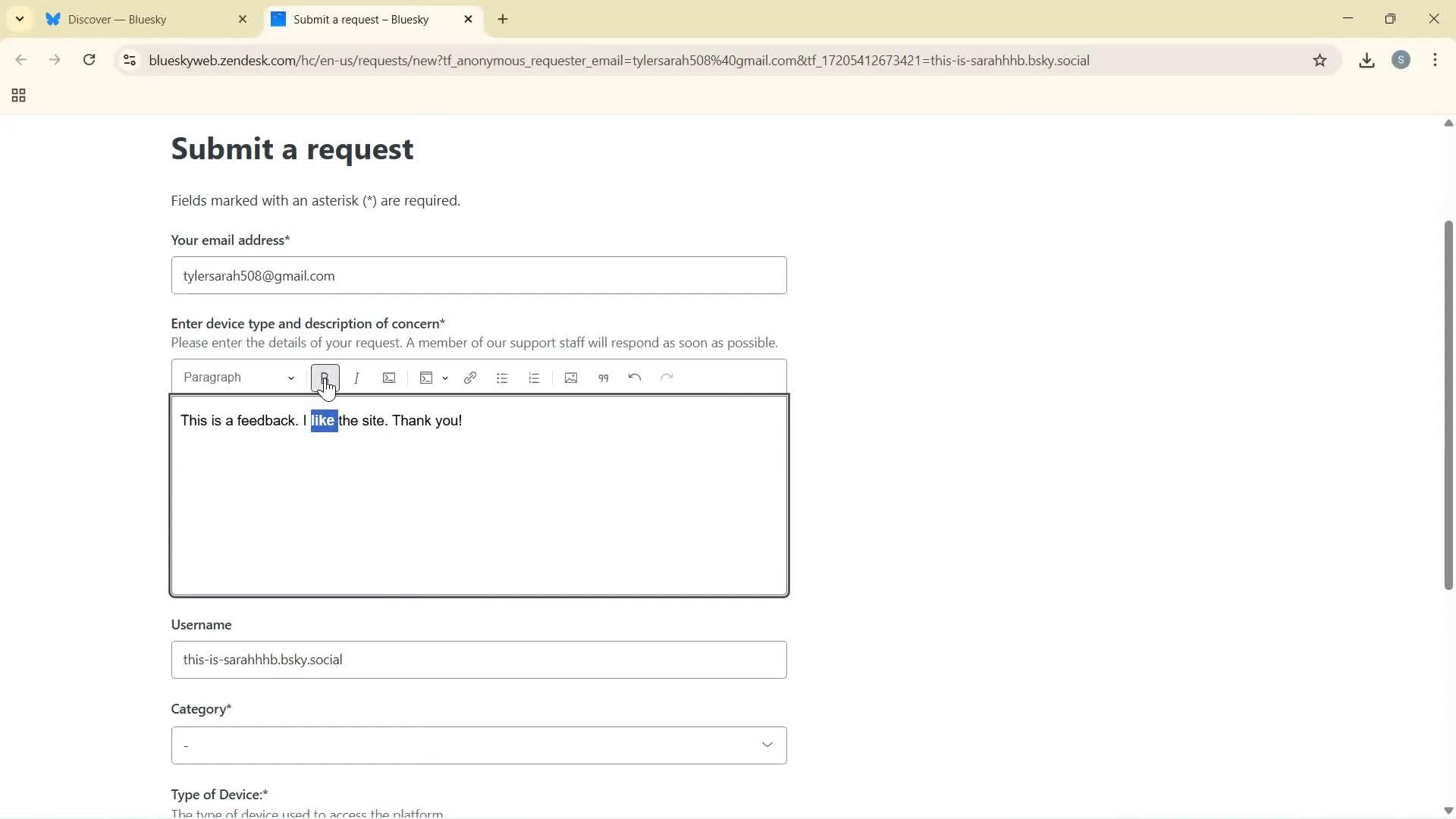Insert a link with the chain icon
Screen dimensions: 1456x819
pyautogui.click(x=470, y=377)
